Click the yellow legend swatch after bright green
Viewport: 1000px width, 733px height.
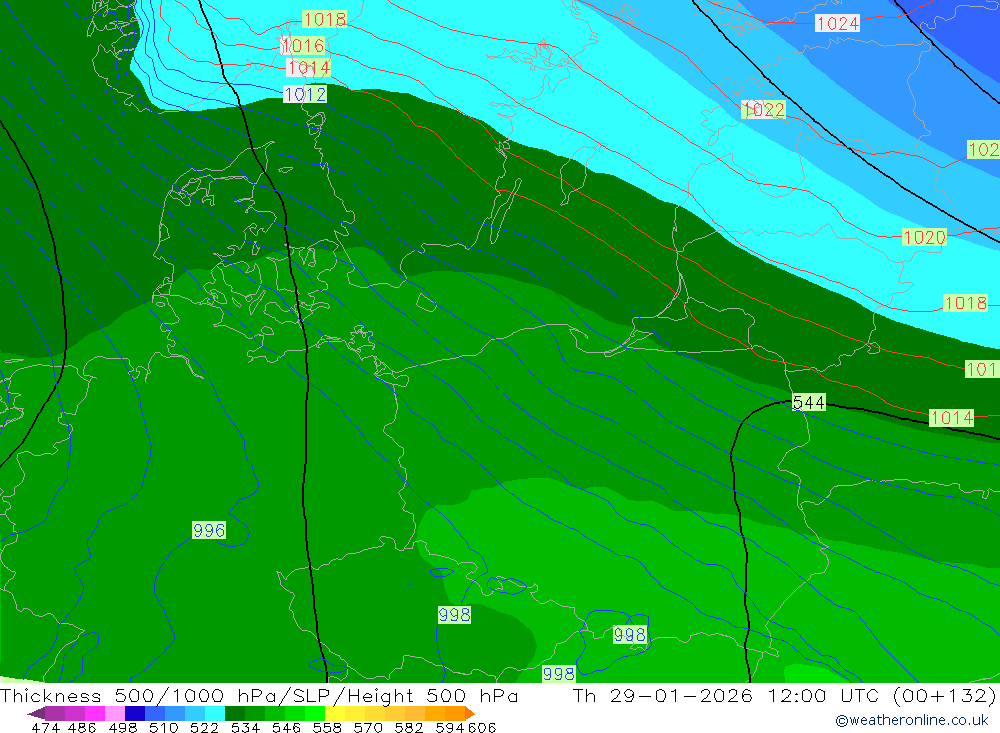[x=335, y=713]
